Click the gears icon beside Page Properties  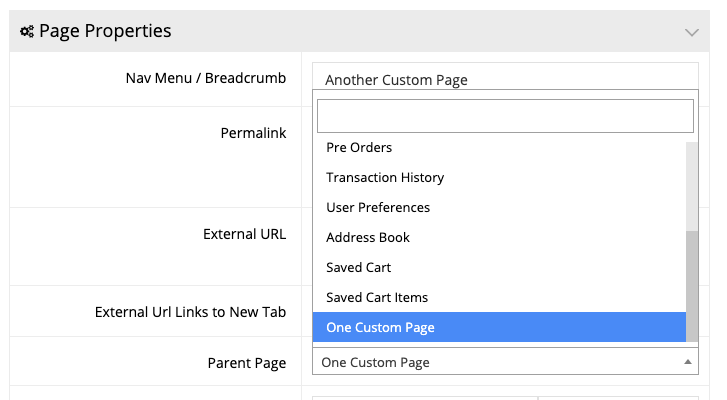point(27,32)
